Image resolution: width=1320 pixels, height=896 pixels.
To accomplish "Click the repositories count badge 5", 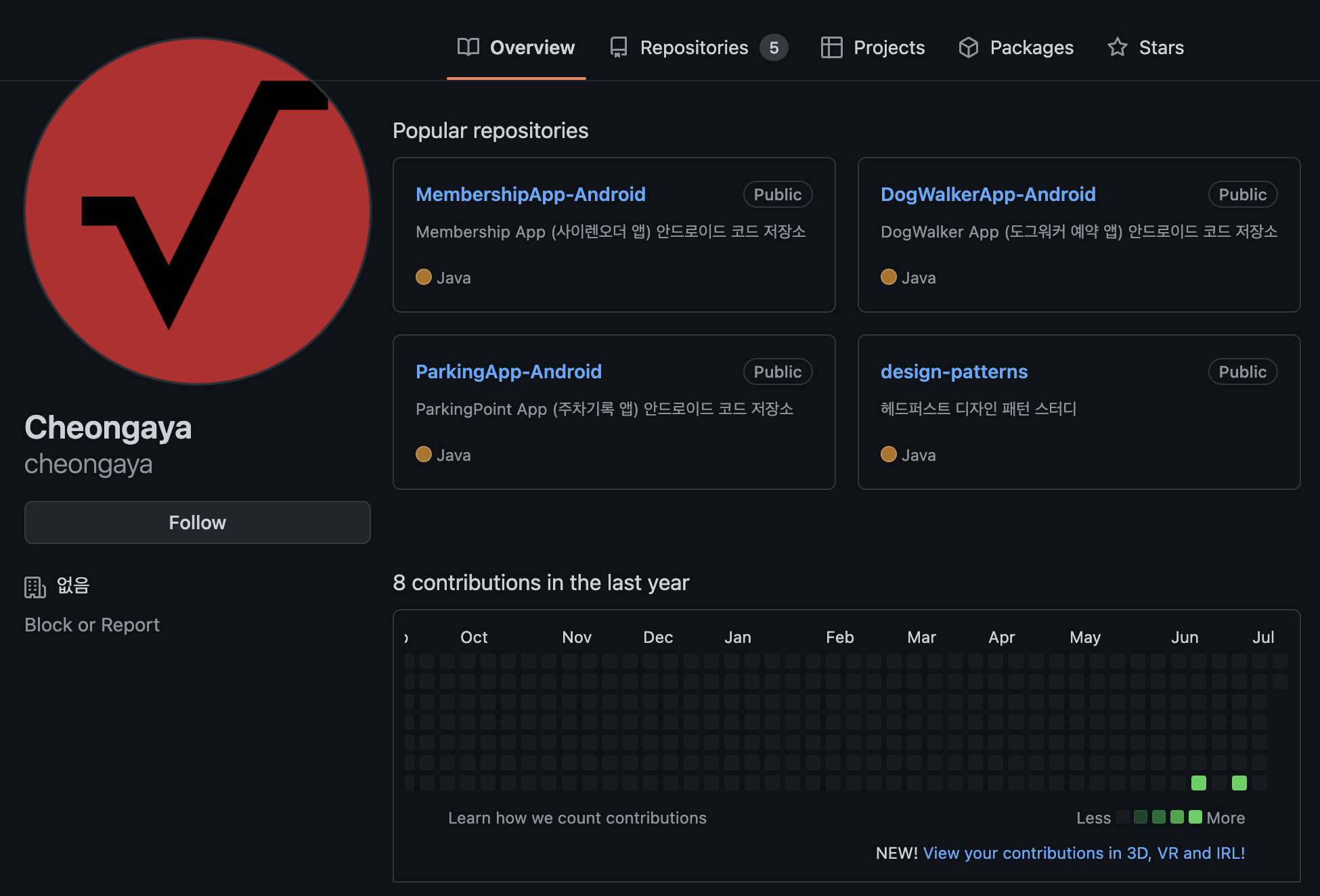I will (x=774, y=47).
